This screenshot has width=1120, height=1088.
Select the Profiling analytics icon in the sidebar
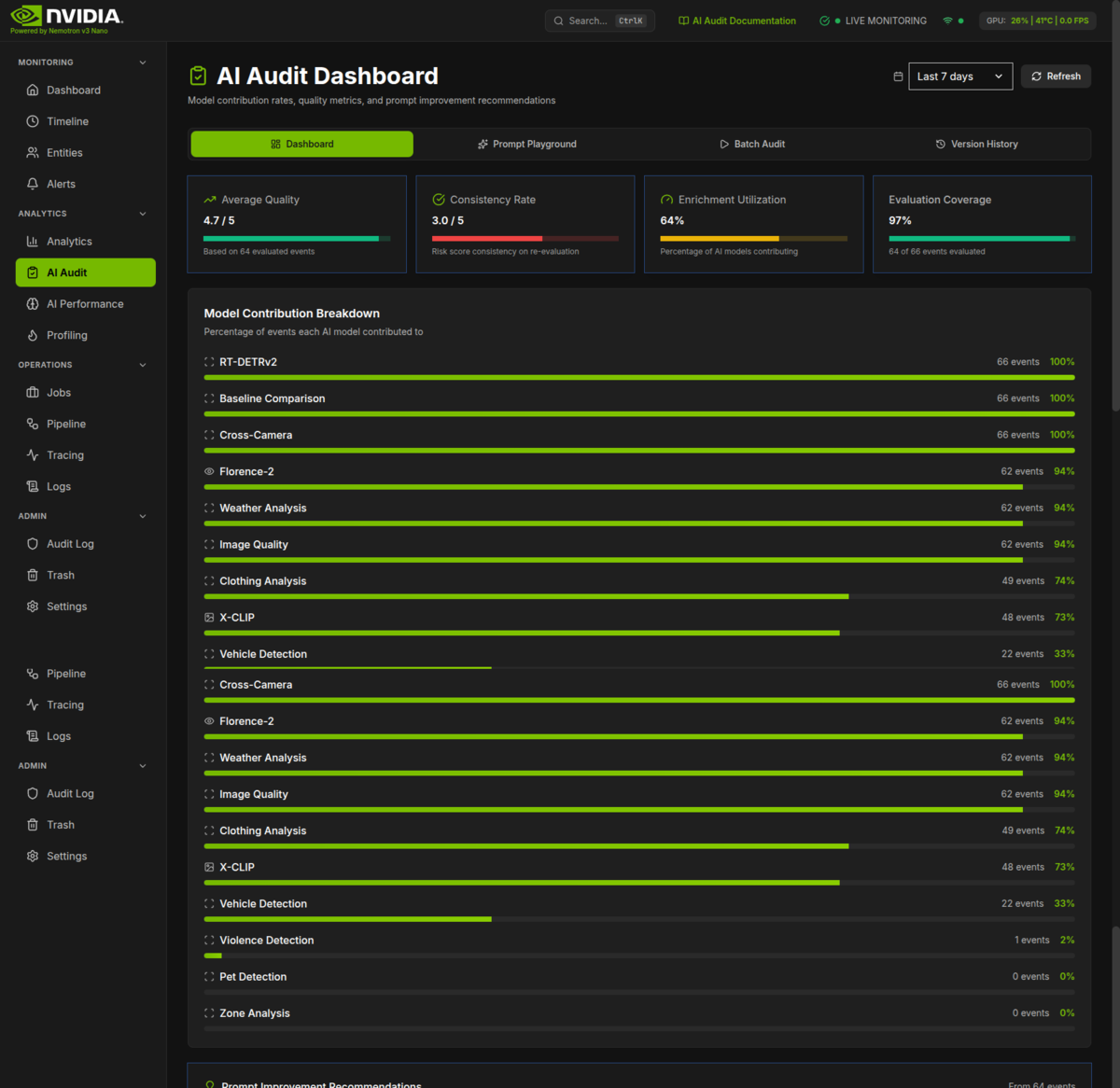pos(31,334)
